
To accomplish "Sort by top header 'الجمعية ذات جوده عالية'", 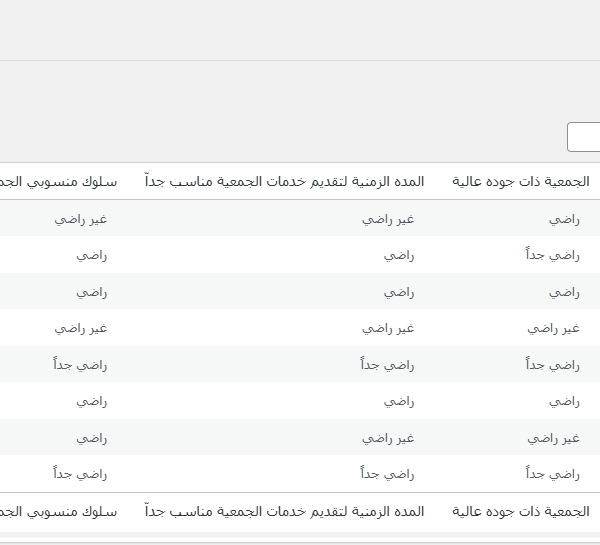I will click(521, 181).
